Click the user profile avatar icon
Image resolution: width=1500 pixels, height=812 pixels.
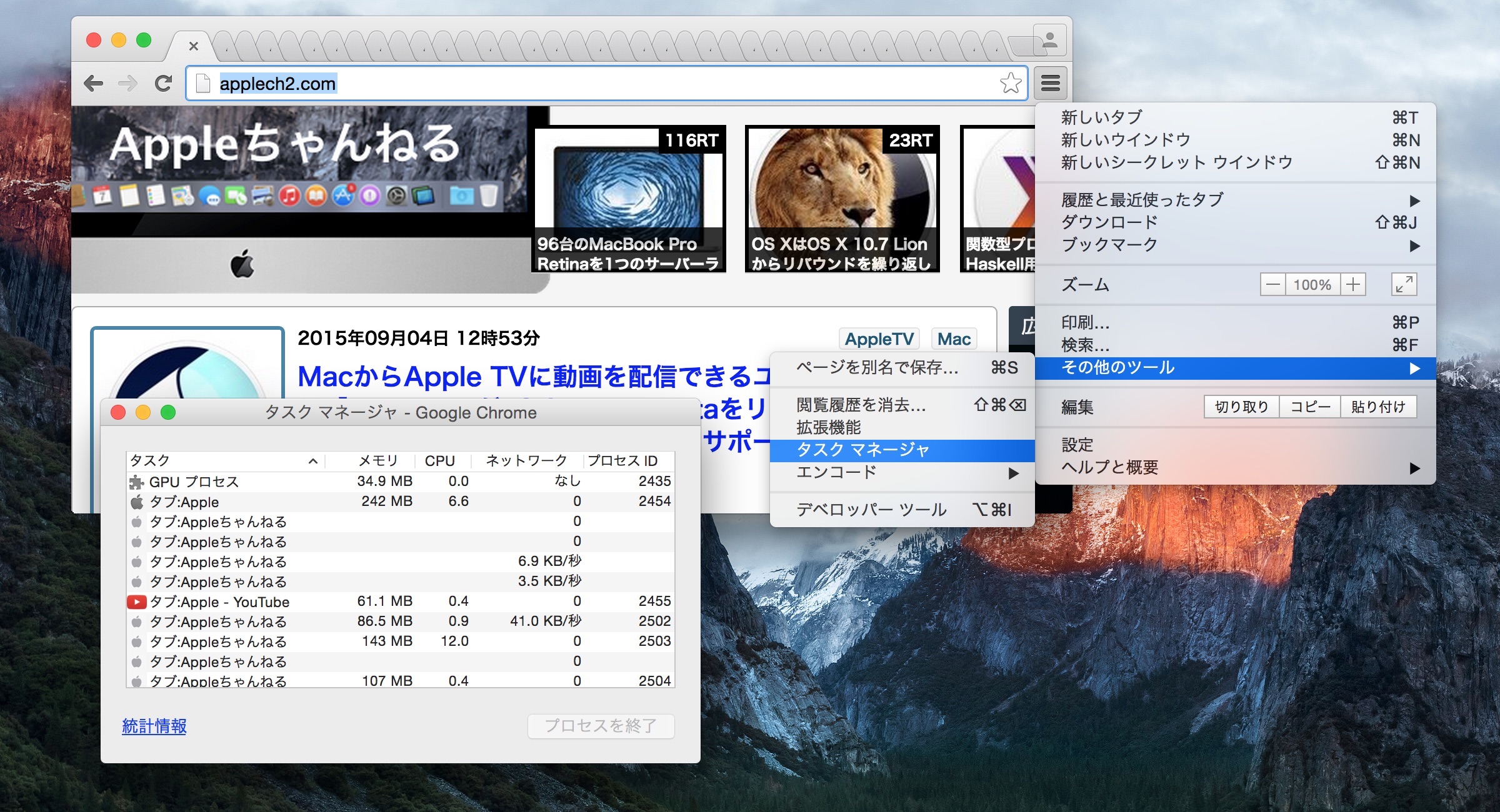(x=1050, y=41)
